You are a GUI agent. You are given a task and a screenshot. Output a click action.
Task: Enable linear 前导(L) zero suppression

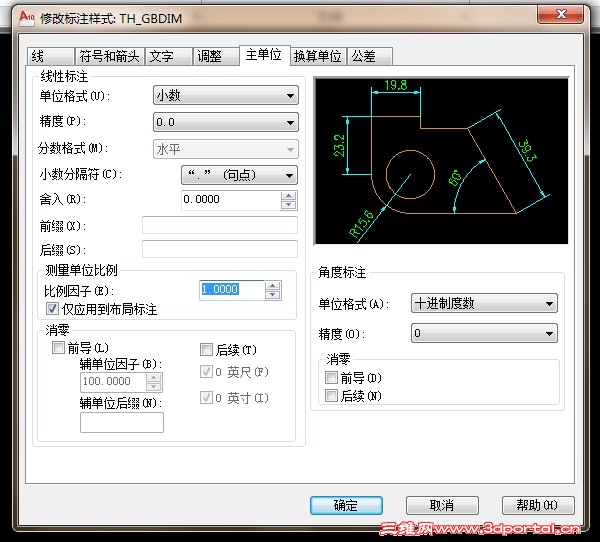pos(58,348)
